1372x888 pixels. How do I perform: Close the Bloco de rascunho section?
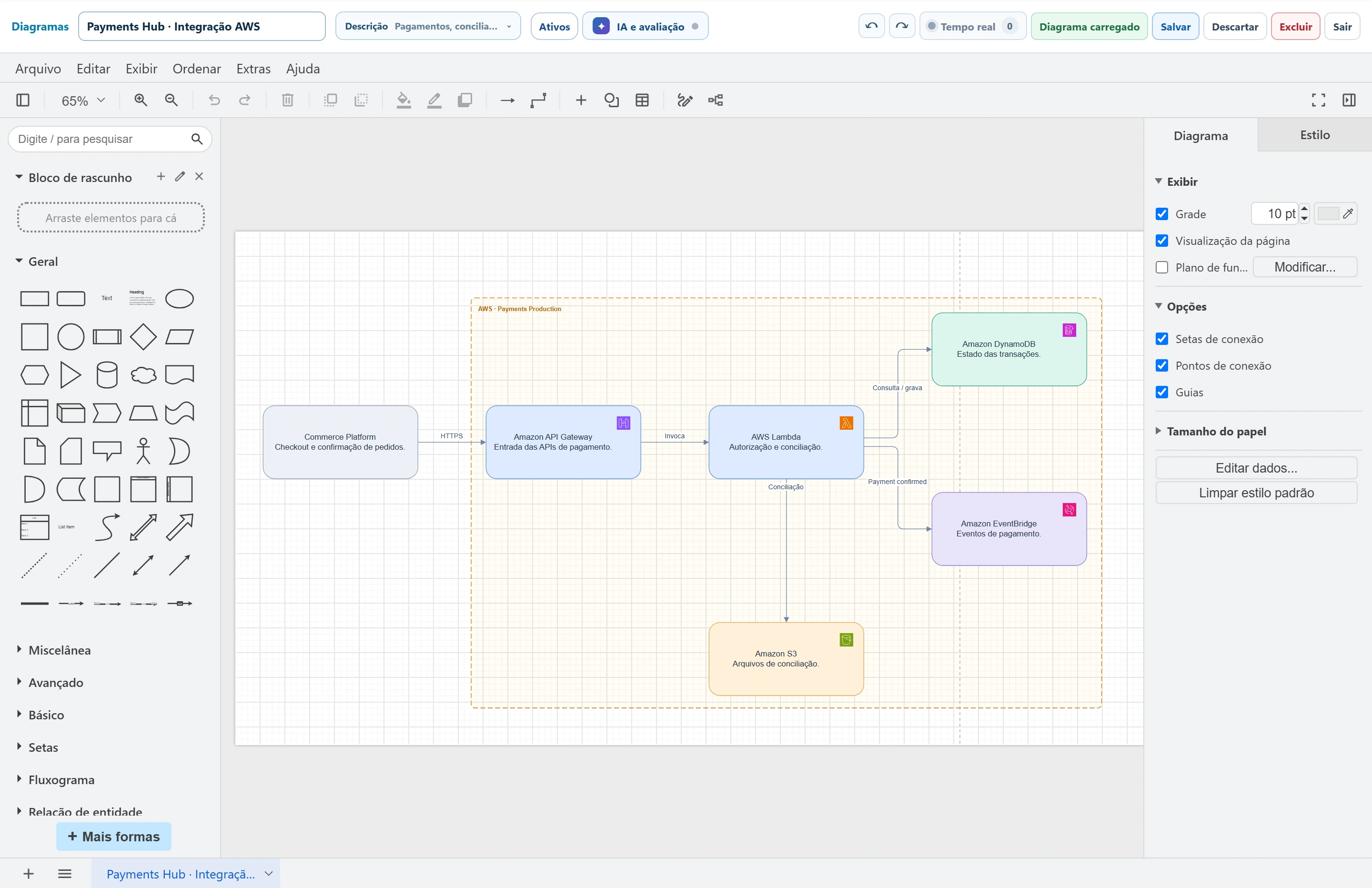point(199,176)
